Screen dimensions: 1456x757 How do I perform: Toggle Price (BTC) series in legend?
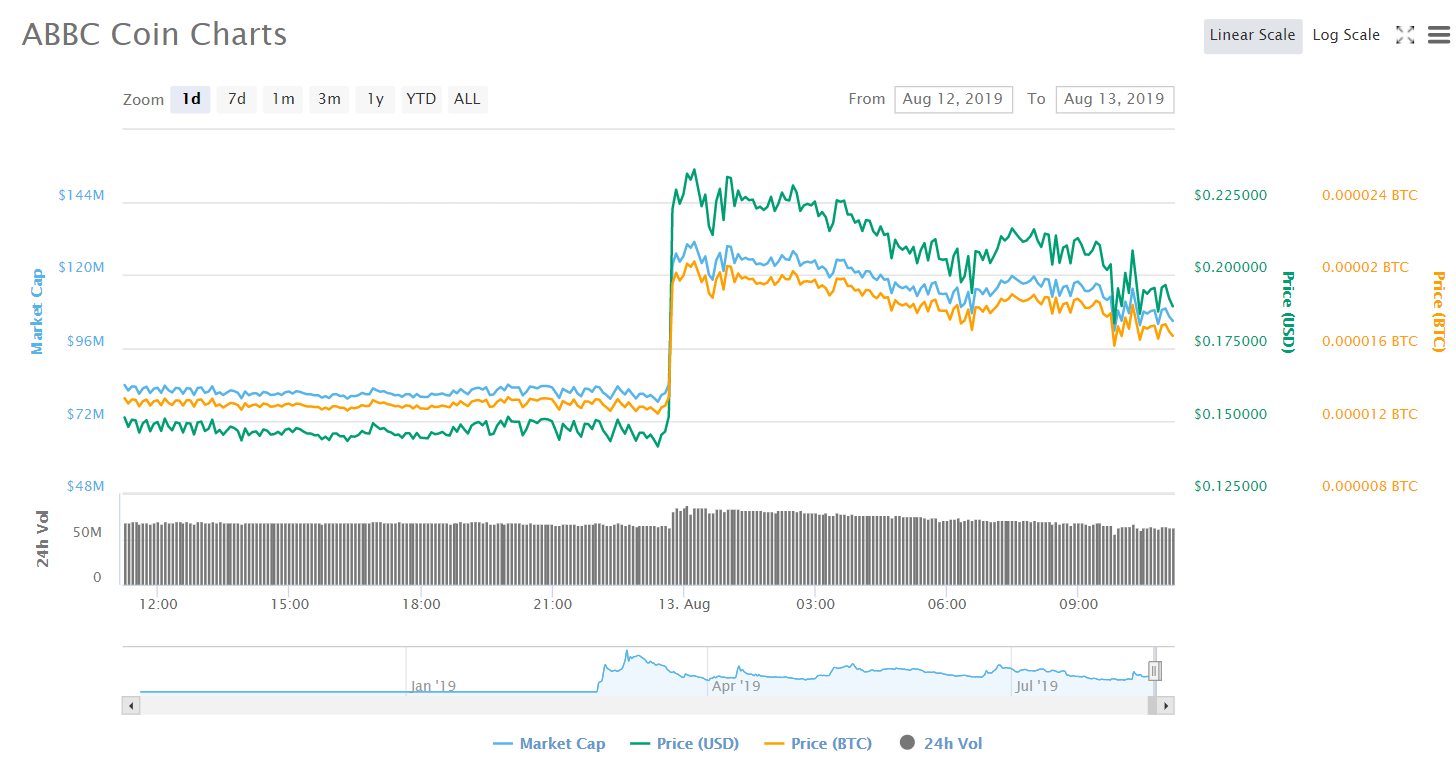click(818, 743)
